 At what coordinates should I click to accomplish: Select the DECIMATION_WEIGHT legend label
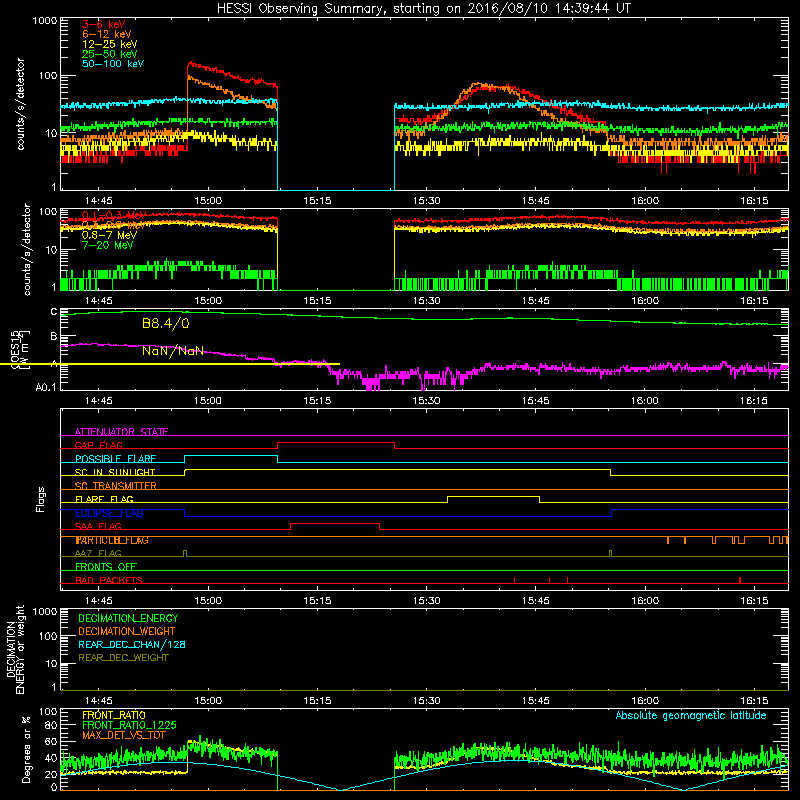point(127,632)
